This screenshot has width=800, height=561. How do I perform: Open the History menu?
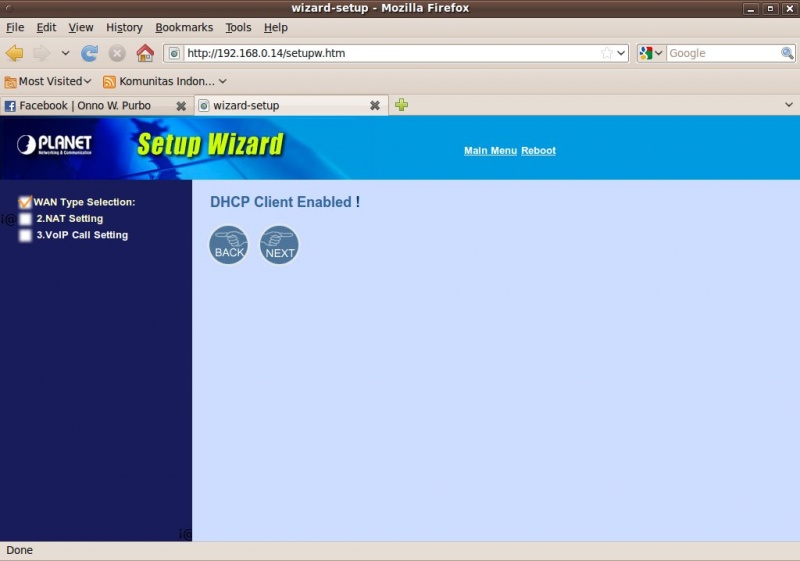[124, 27]
